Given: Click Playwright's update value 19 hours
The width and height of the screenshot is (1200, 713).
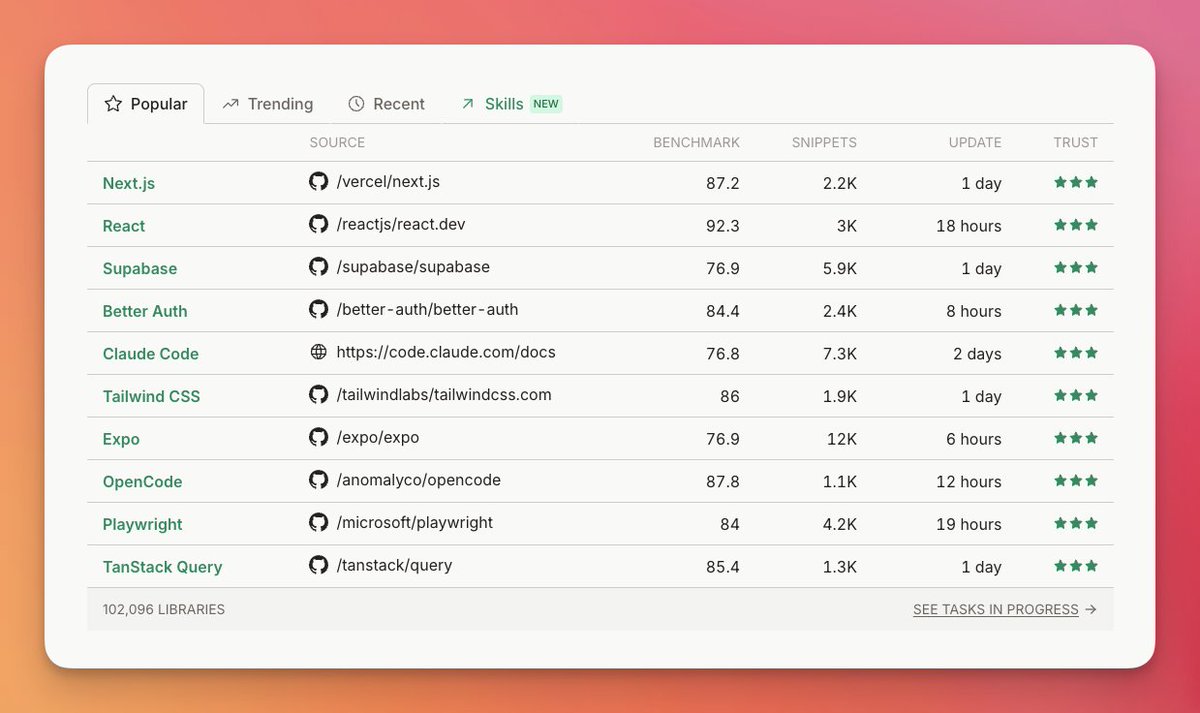Looking at the screenshot, I should pos(969,524).
